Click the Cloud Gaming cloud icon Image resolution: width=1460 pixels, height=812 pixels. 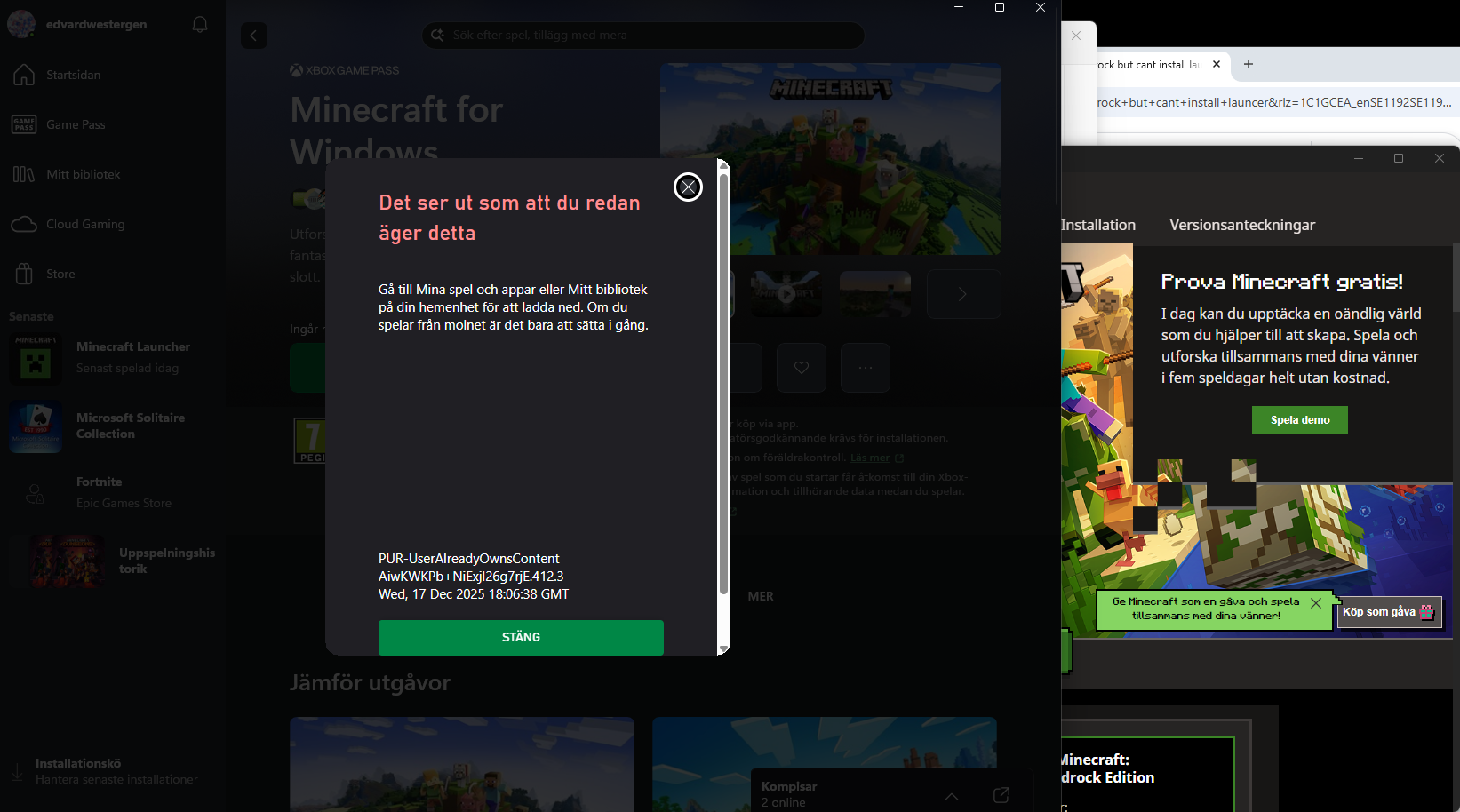click(x=24, y=224)
